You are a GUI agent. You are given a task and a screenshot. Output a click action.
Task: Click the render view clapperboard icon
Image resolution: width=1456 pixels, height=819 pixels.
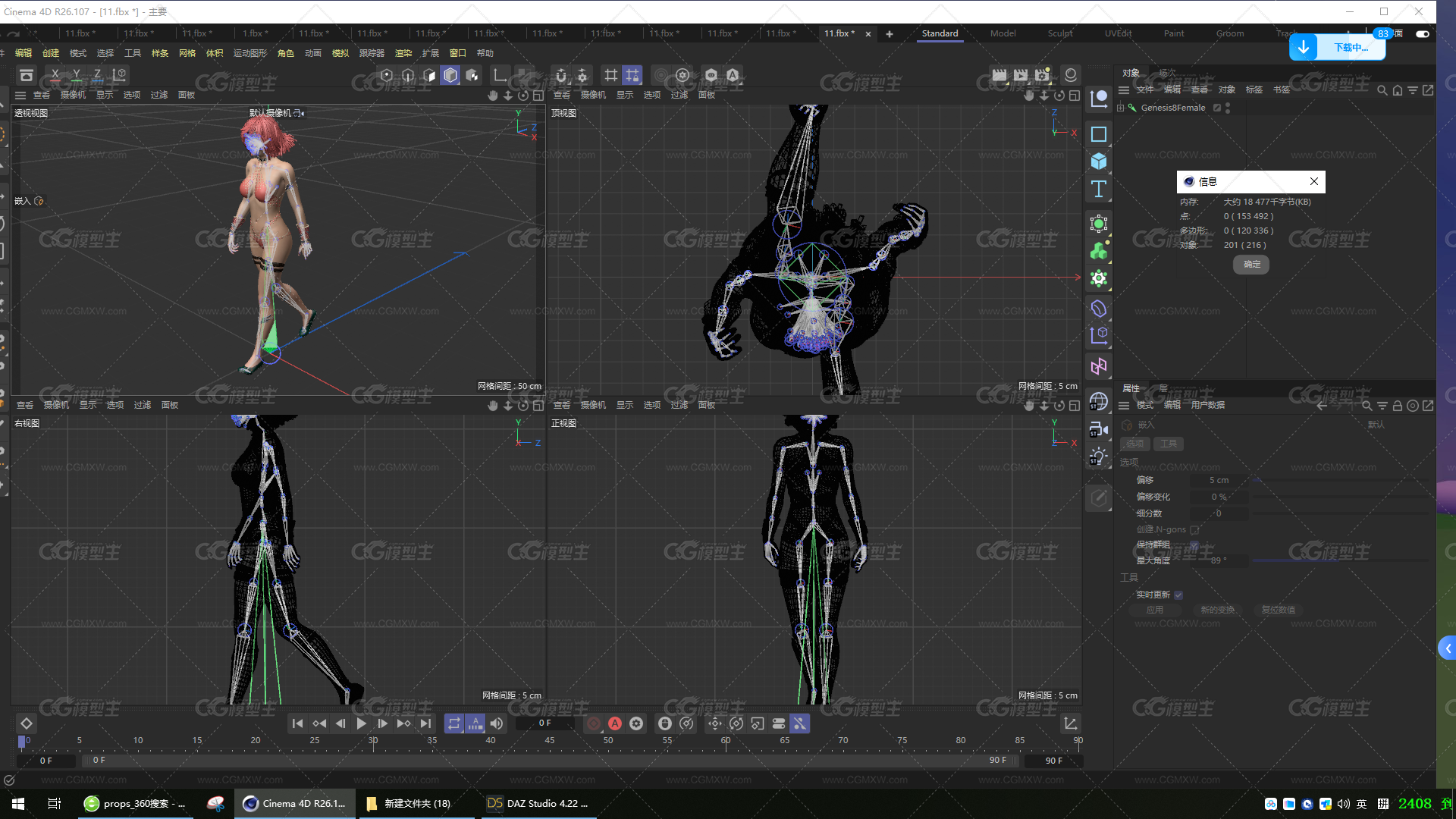(x=999, y=75)
